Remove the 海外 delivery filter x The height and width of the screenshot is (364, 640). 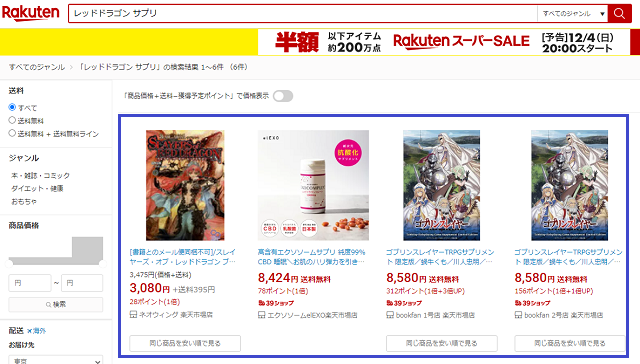(x=29, y=331)
